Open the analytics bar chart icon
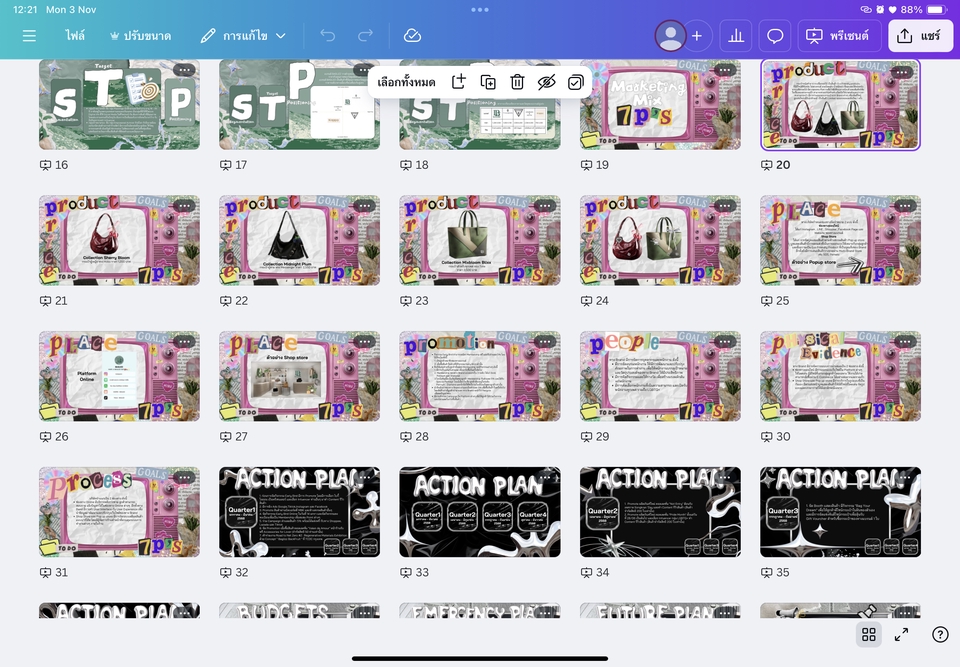960x667 pixels. point(736,36)
